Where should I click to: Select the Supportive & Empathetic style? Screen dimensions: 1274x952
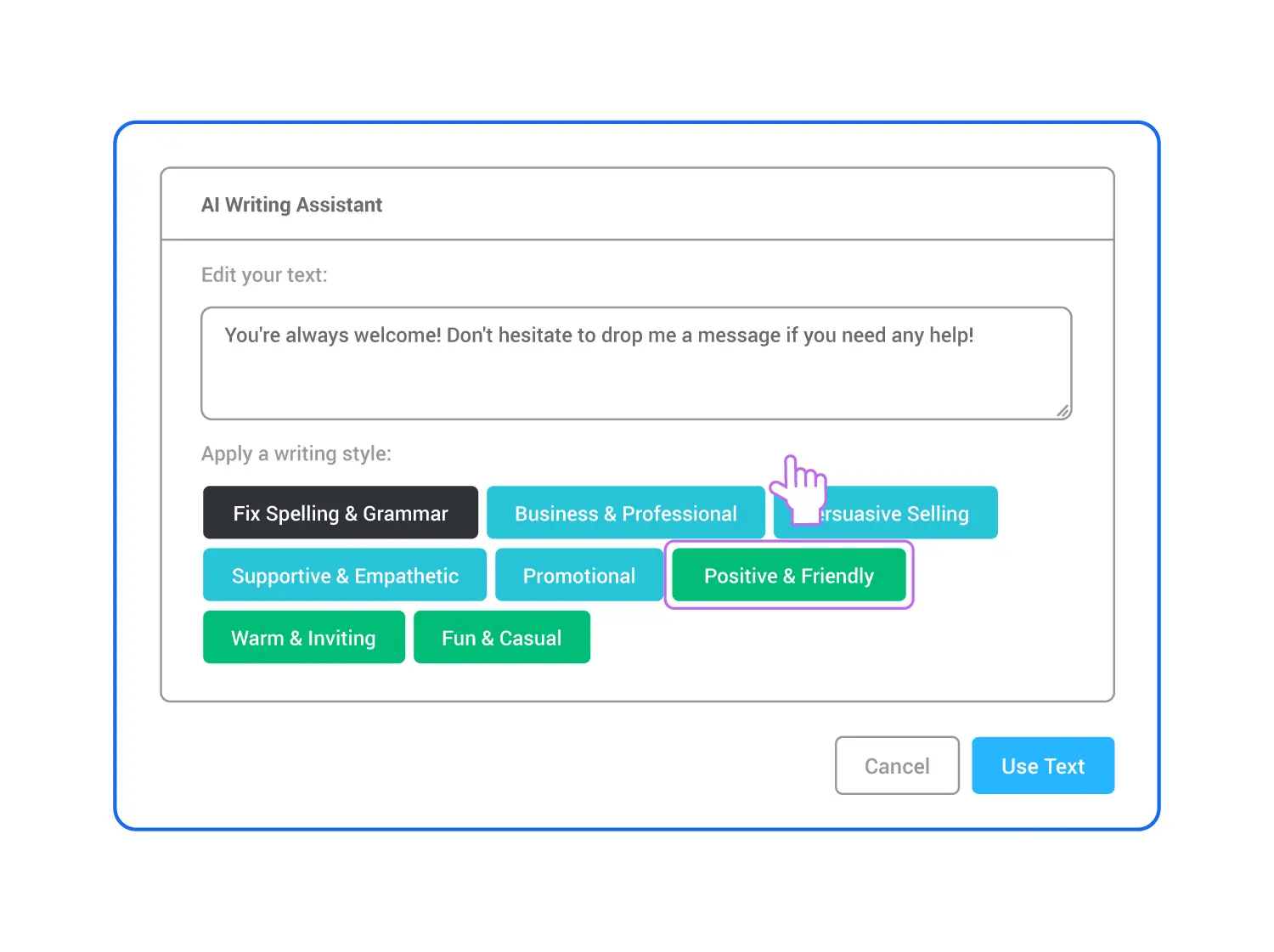pyautogui.click(x=344, y=575)
